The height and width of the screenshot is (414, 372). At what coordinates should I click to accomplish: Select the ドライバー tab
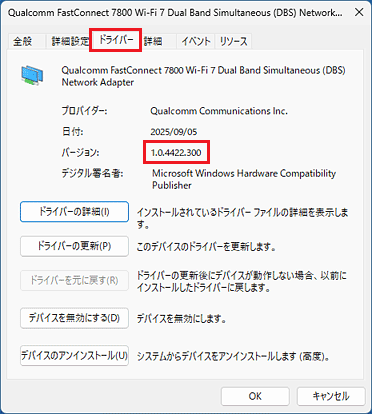coord(116,40)
